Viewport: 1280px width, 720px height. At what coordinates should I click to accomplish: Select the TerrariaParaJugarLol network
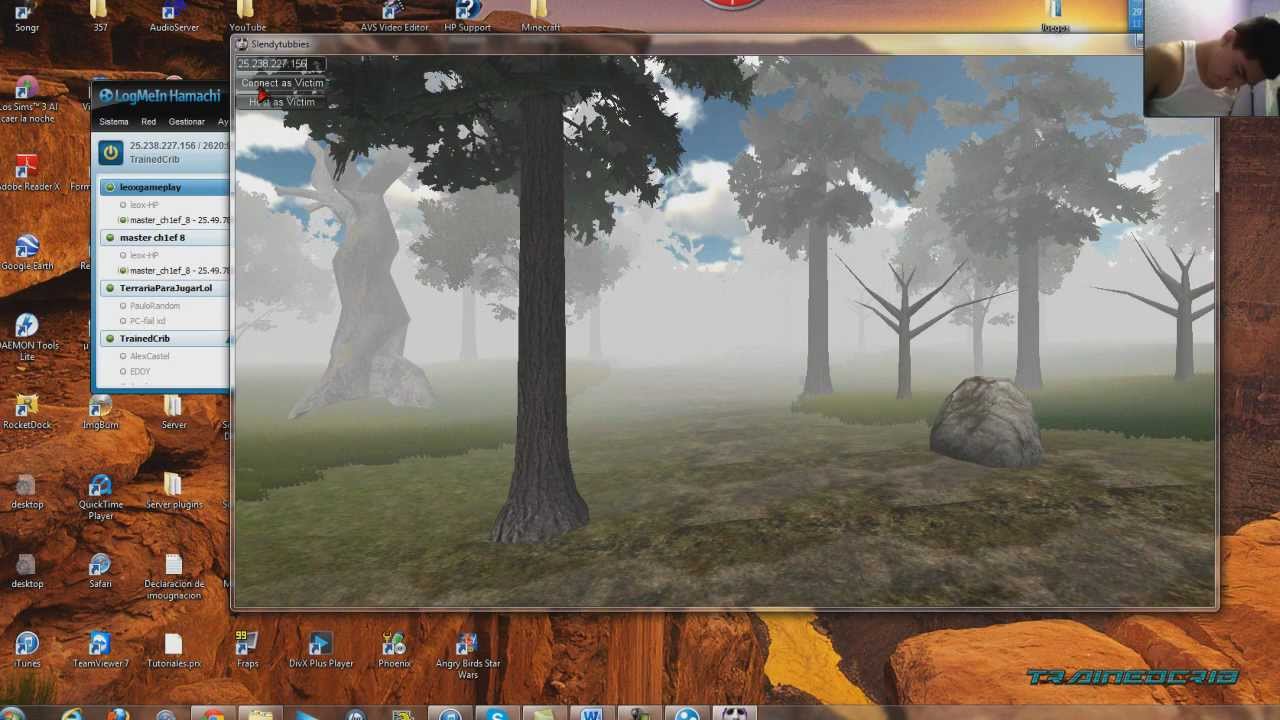click(x=164, y=288)
